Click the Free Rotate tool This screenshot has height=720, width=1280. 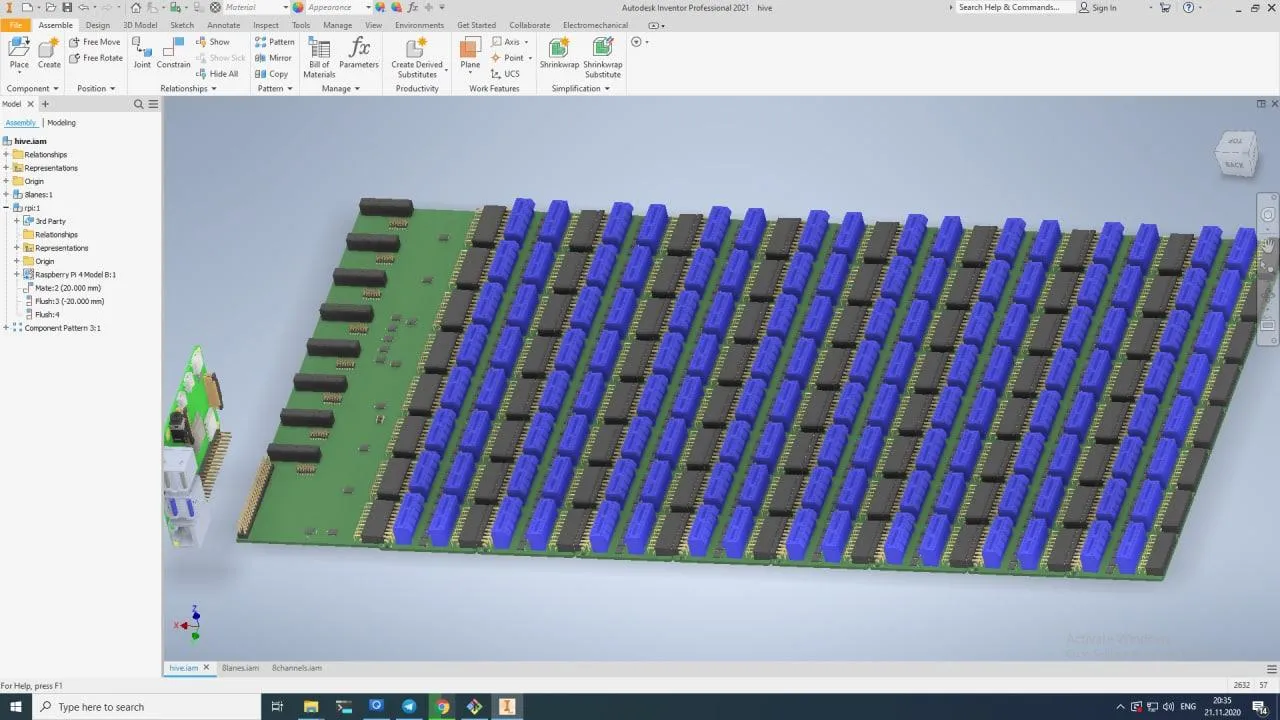click(96, 58)
